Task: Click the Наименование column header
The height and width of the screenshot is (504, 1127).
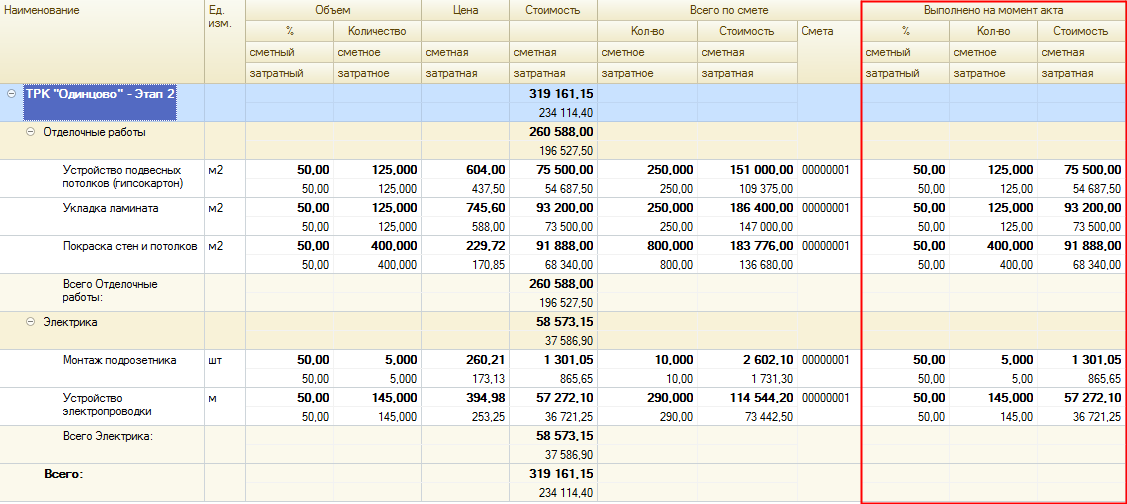Action: pyautogui.click(x=42, y=10)
